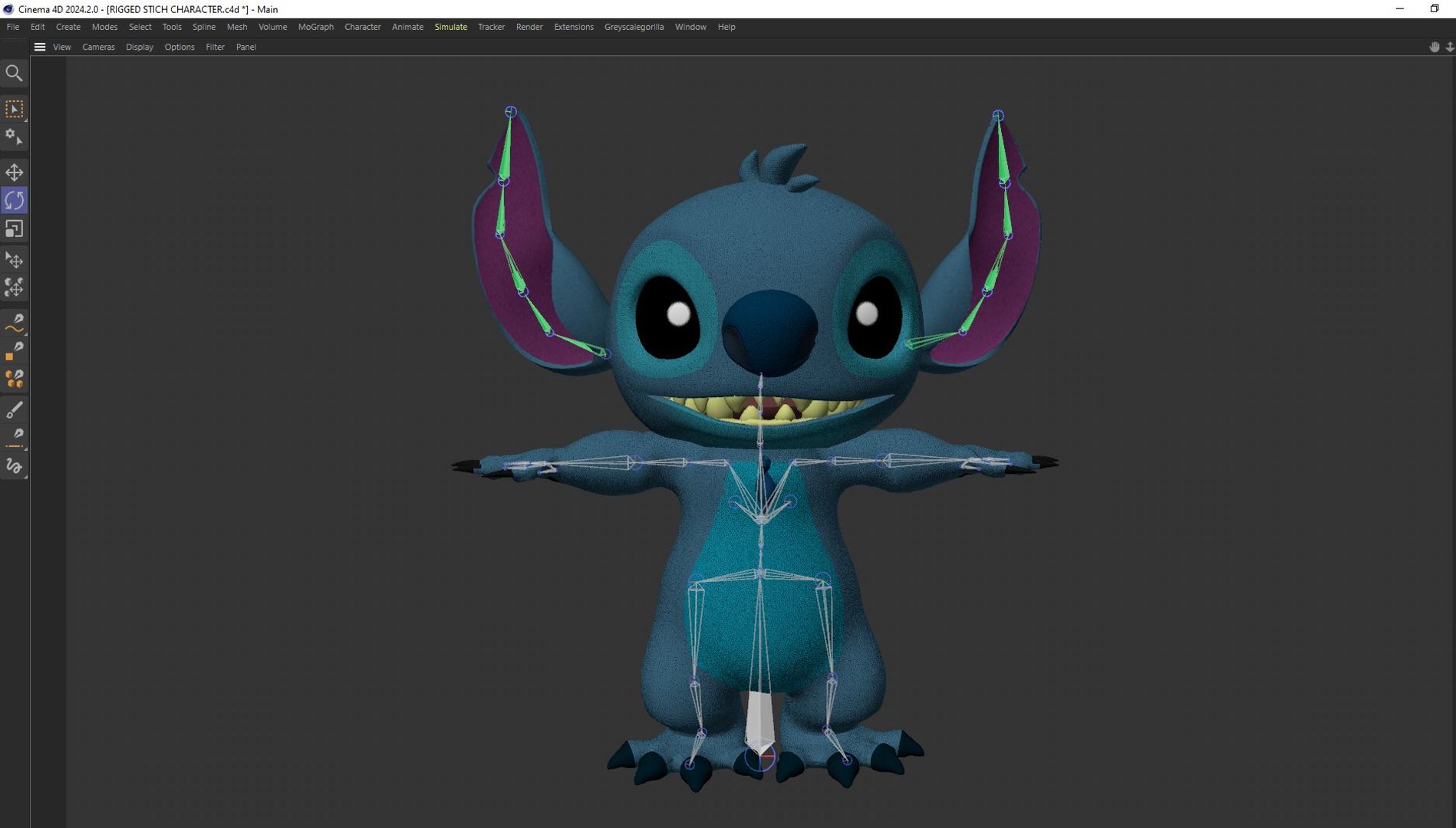Open the Window menu
1456x828 pixels.
click(x=690, y=27)
